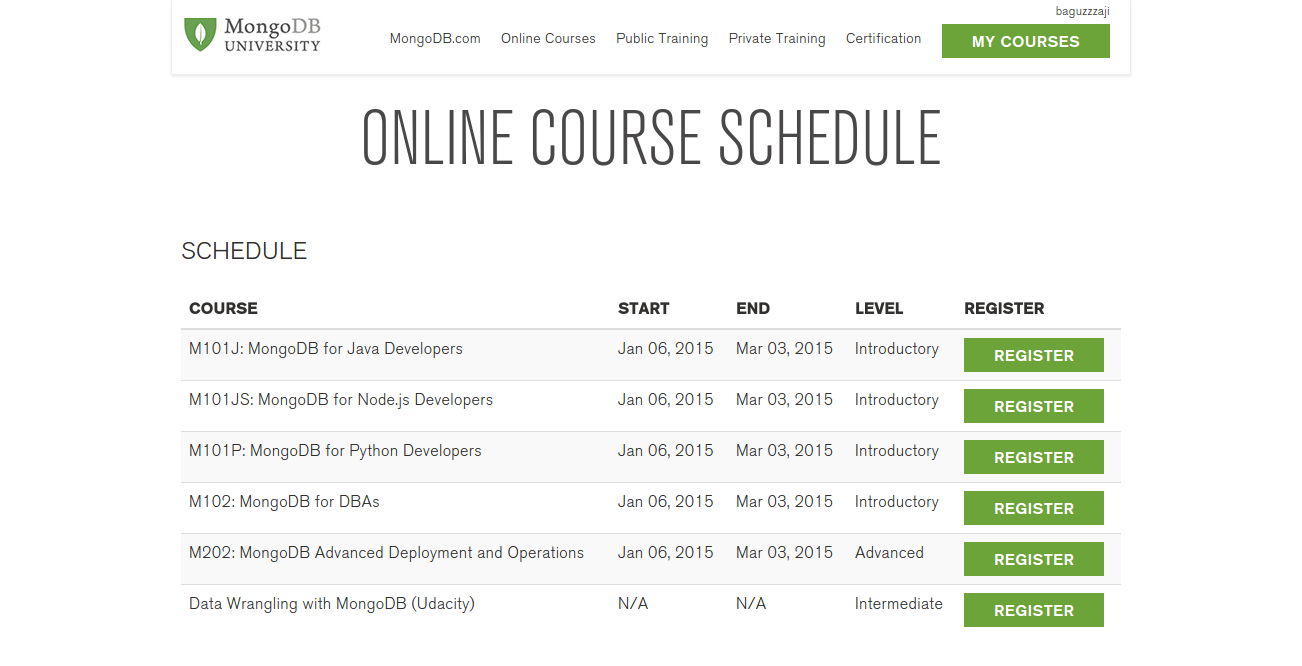Click the MY COURSES button
The height and width of the screenshot is (666, 1302).
point(1026,41)
